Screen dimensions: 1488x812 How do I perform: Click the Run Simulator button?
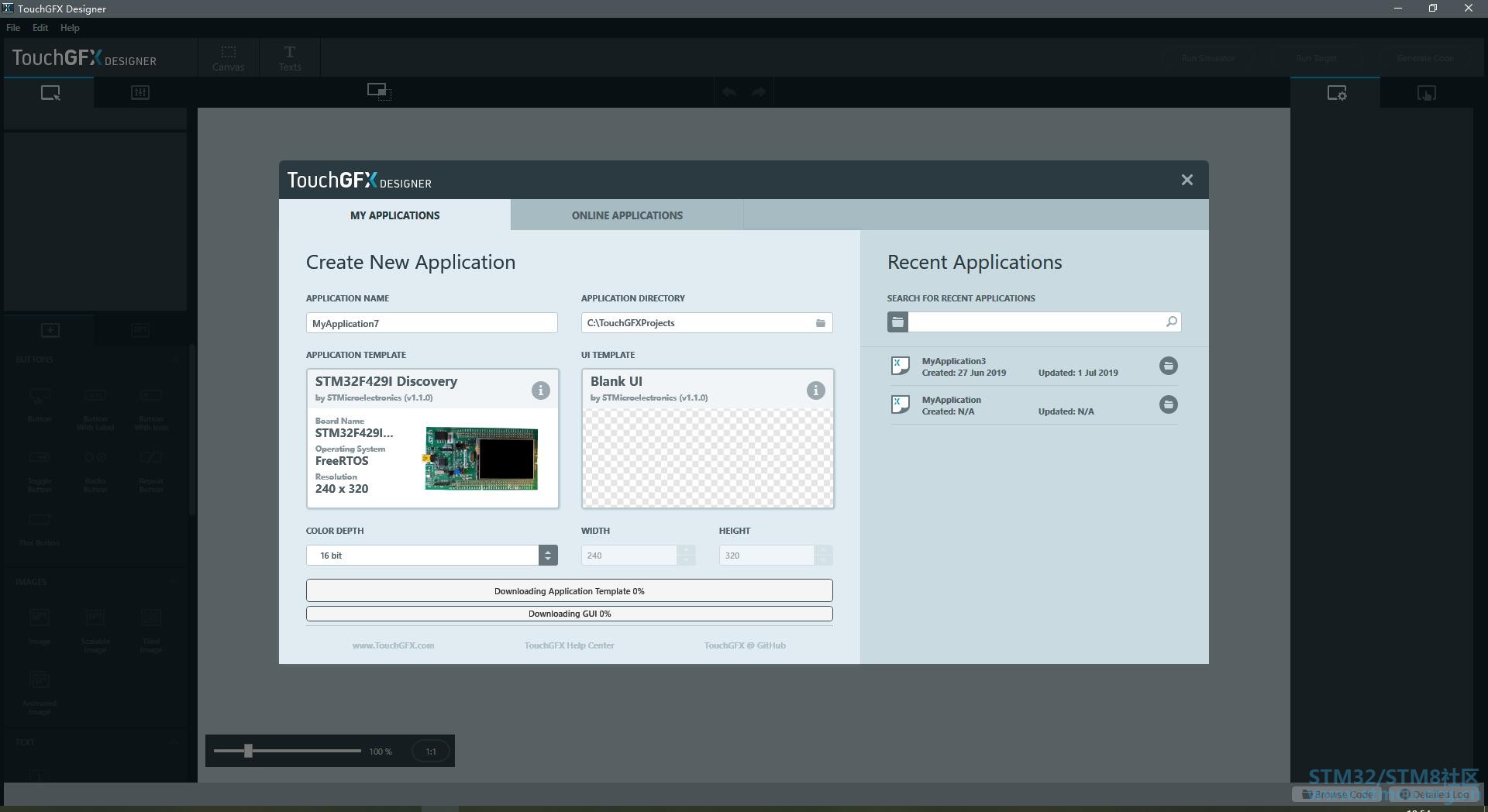pyautogui.click(x=1208, y=58)
